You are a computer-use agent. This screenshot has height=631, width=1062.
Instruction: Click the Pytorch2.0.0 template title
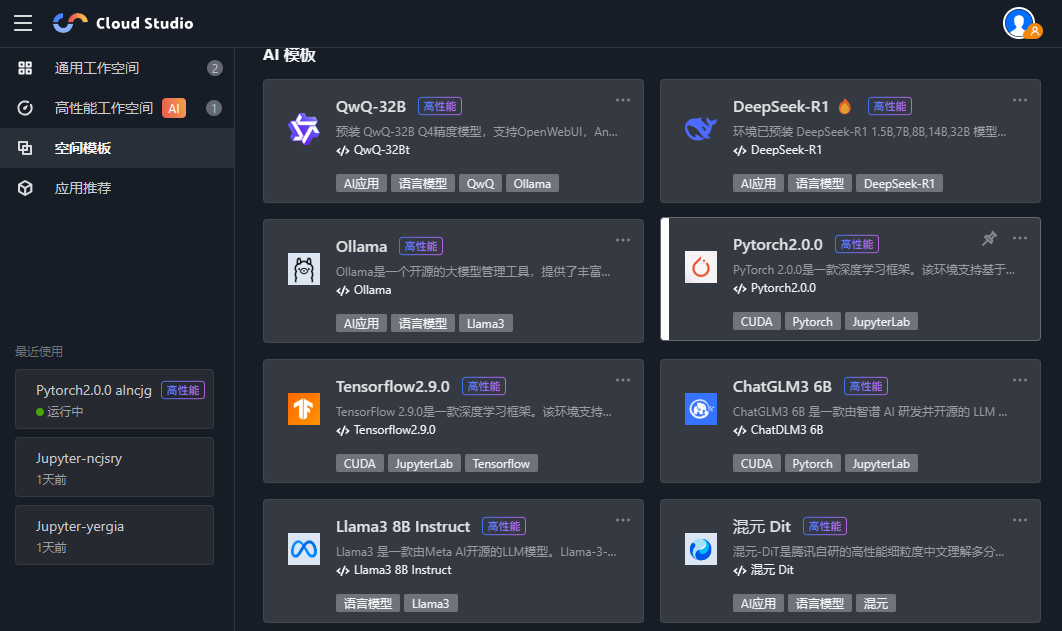(777, 244)
